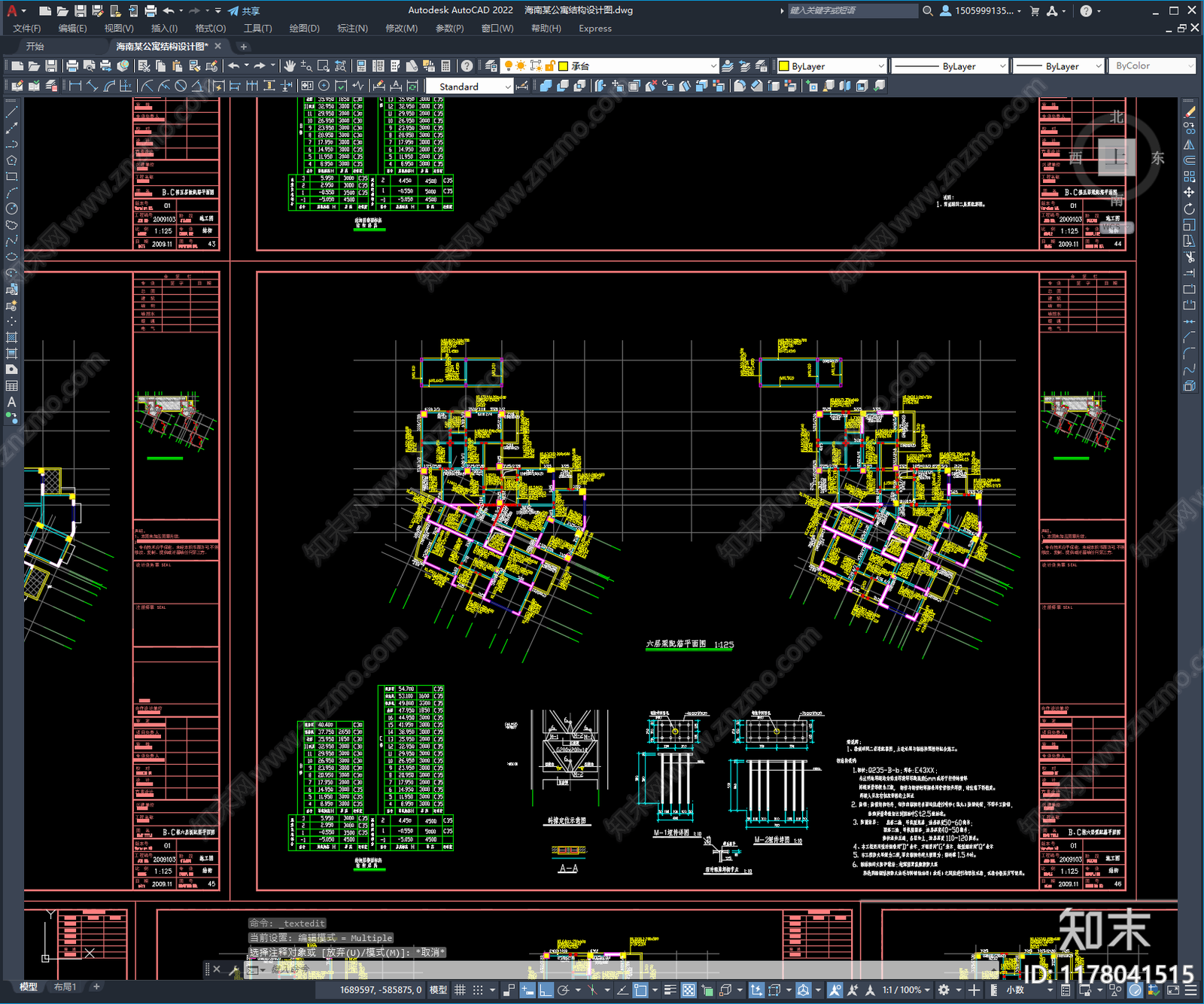Click the keyword search input field
The height and width of the screenshot is (1004, 1204).
pyautogui.click(x=852, y=11)
